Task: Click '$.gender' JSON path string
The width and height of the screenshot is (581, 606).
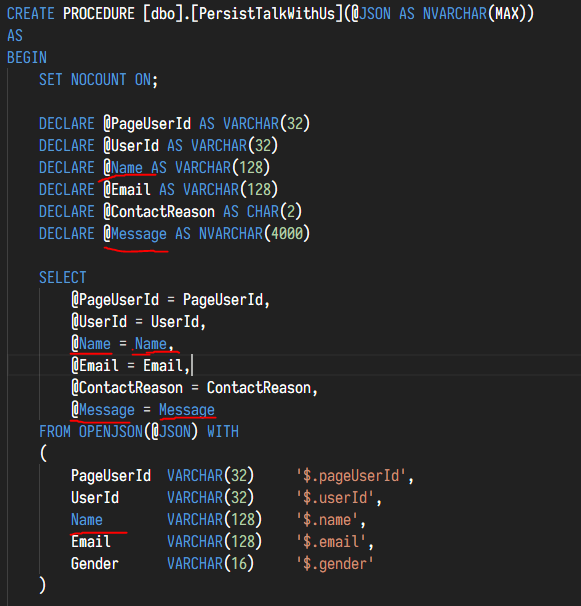Action: pos(335,564)
